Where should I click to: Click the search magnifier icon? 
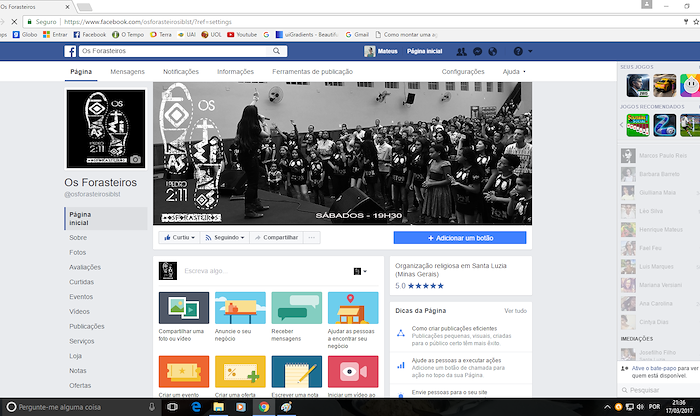276,51
